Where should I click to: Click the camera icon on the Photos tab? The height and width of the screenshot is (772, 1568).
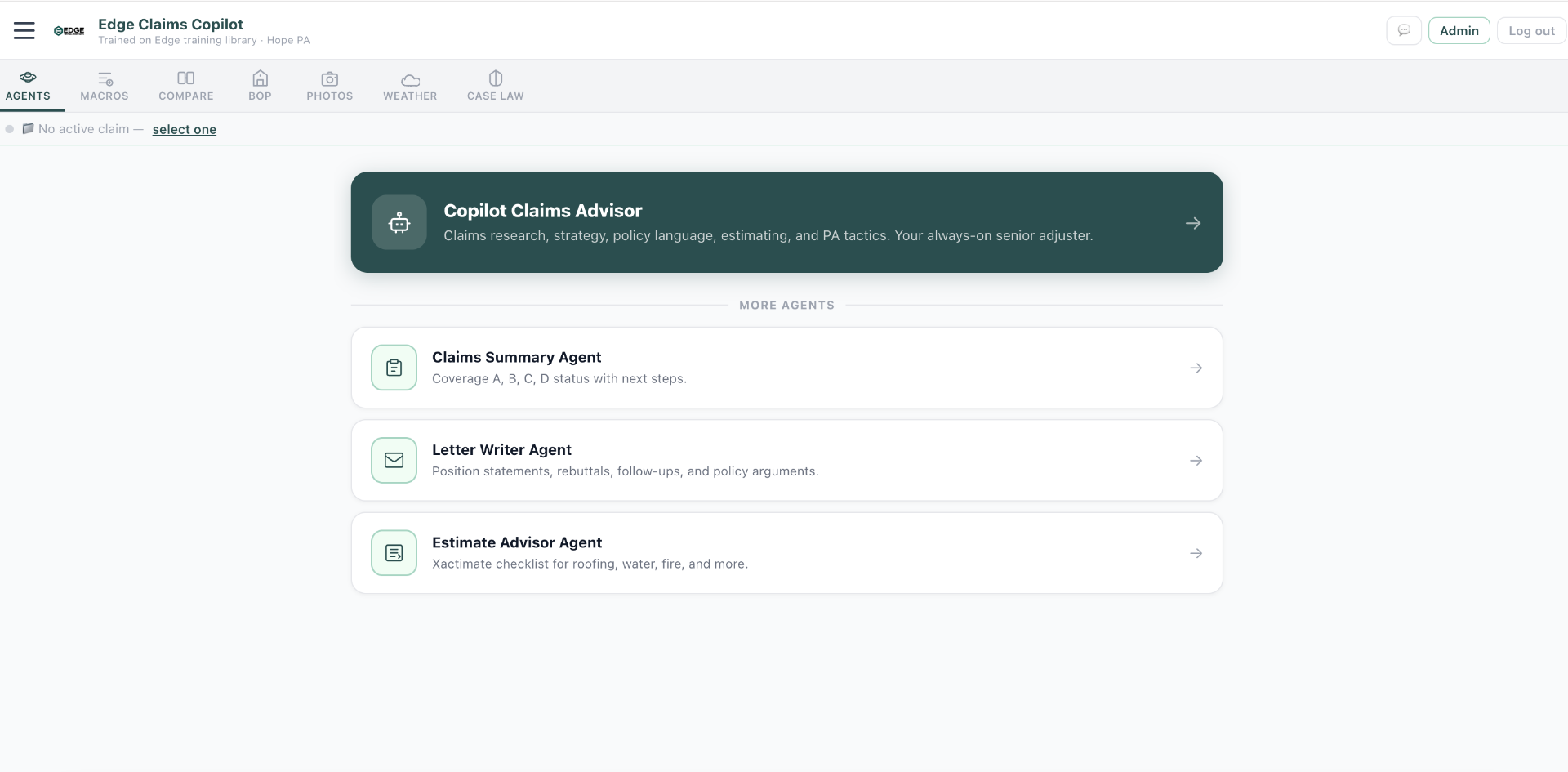pos(329,79)
